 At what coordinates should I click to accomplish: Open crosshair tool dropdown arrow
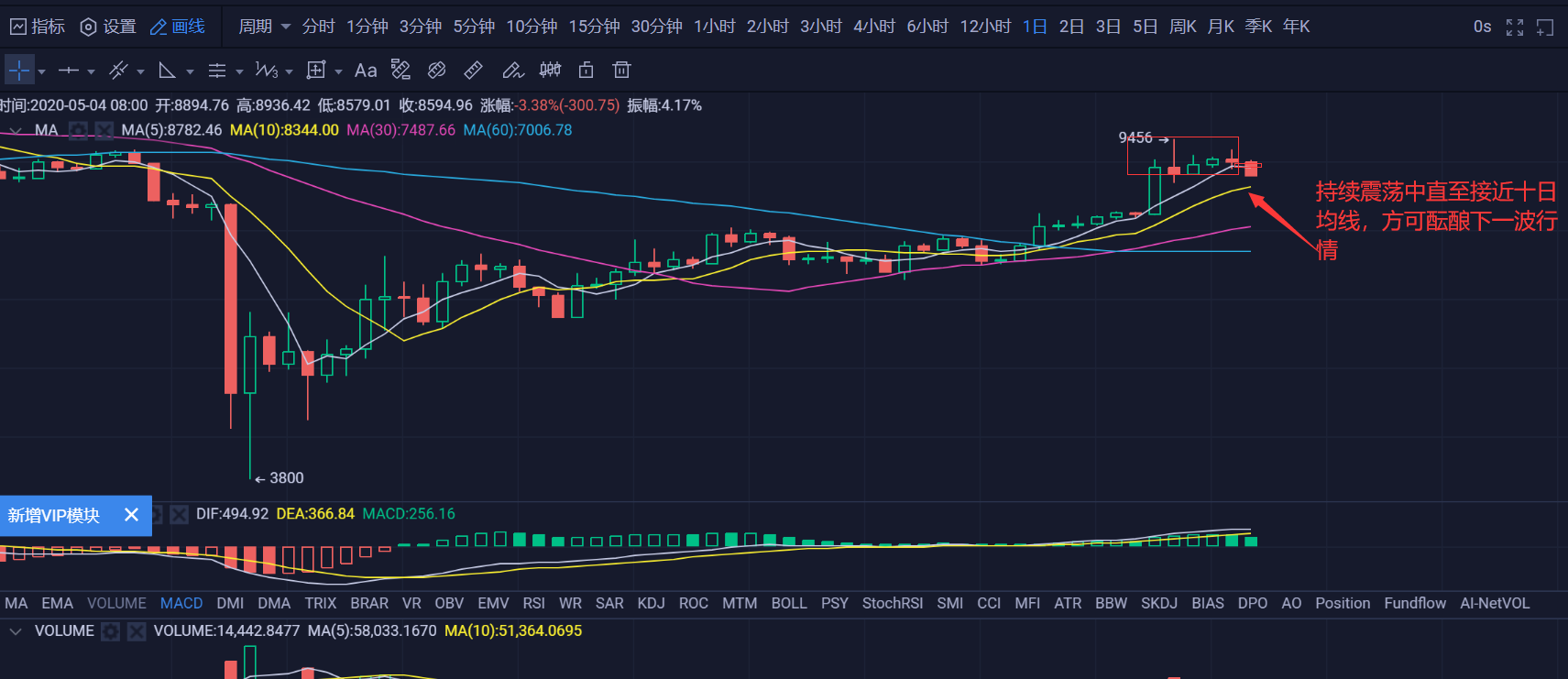coord(41,71)
